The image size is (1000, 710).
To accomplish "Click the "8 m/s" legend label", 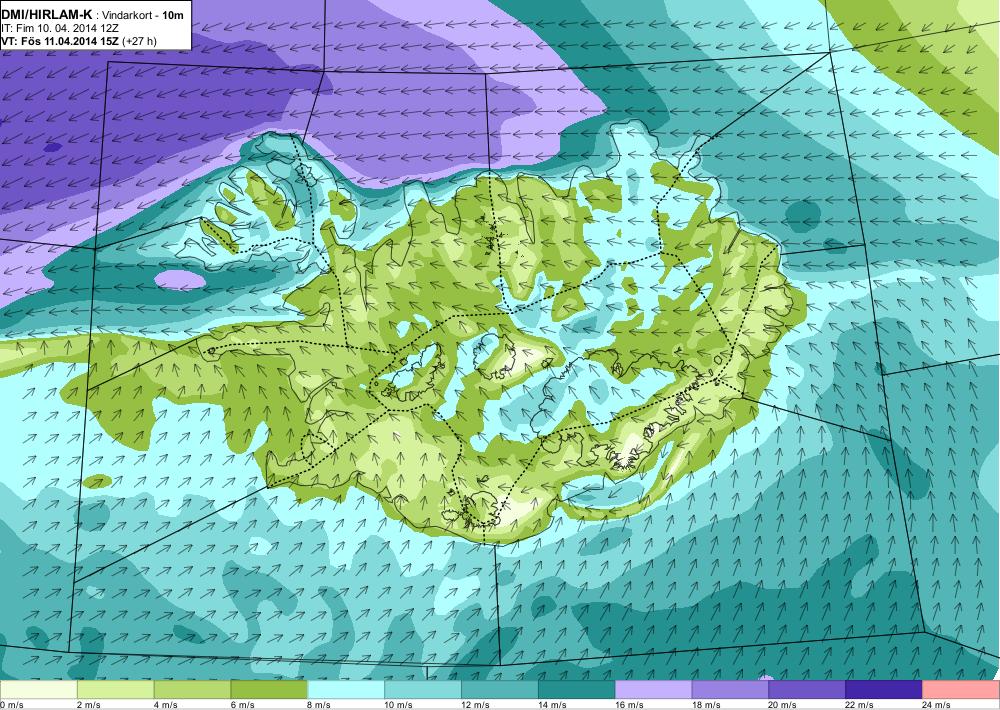I will tap(320, 705).
